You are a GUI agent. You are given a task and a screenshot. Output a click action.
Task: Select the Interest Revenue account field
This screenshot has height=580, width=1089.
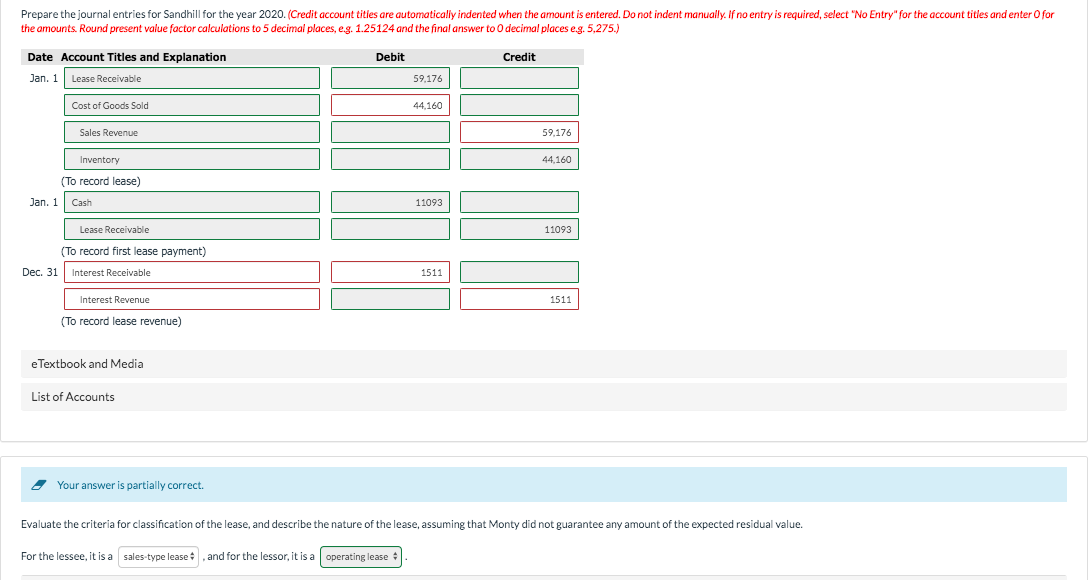192,299
